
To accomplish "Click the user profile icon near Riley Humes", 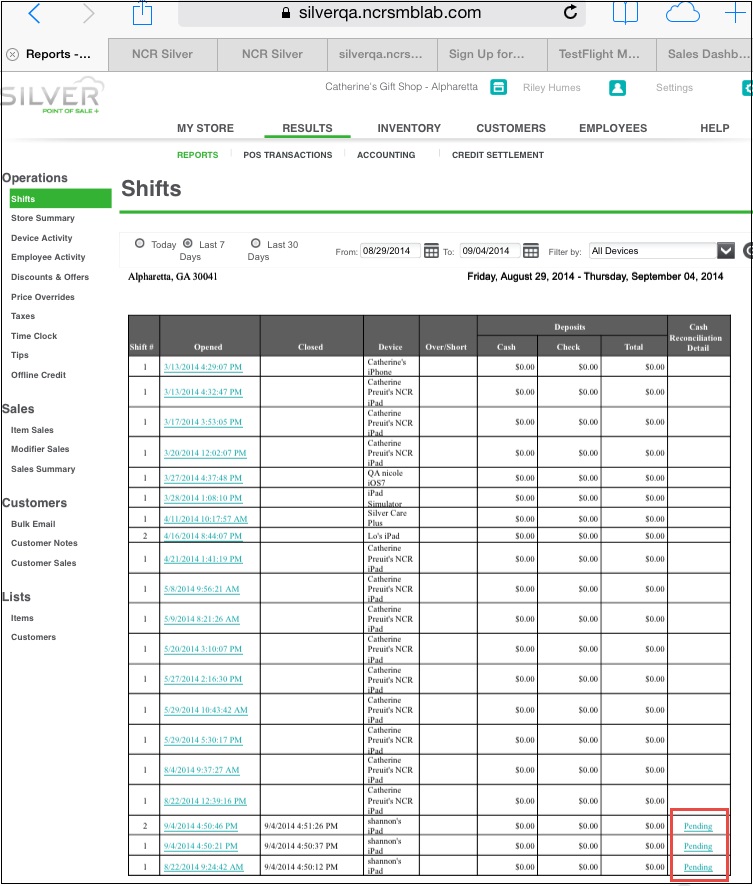I will 617,87.
